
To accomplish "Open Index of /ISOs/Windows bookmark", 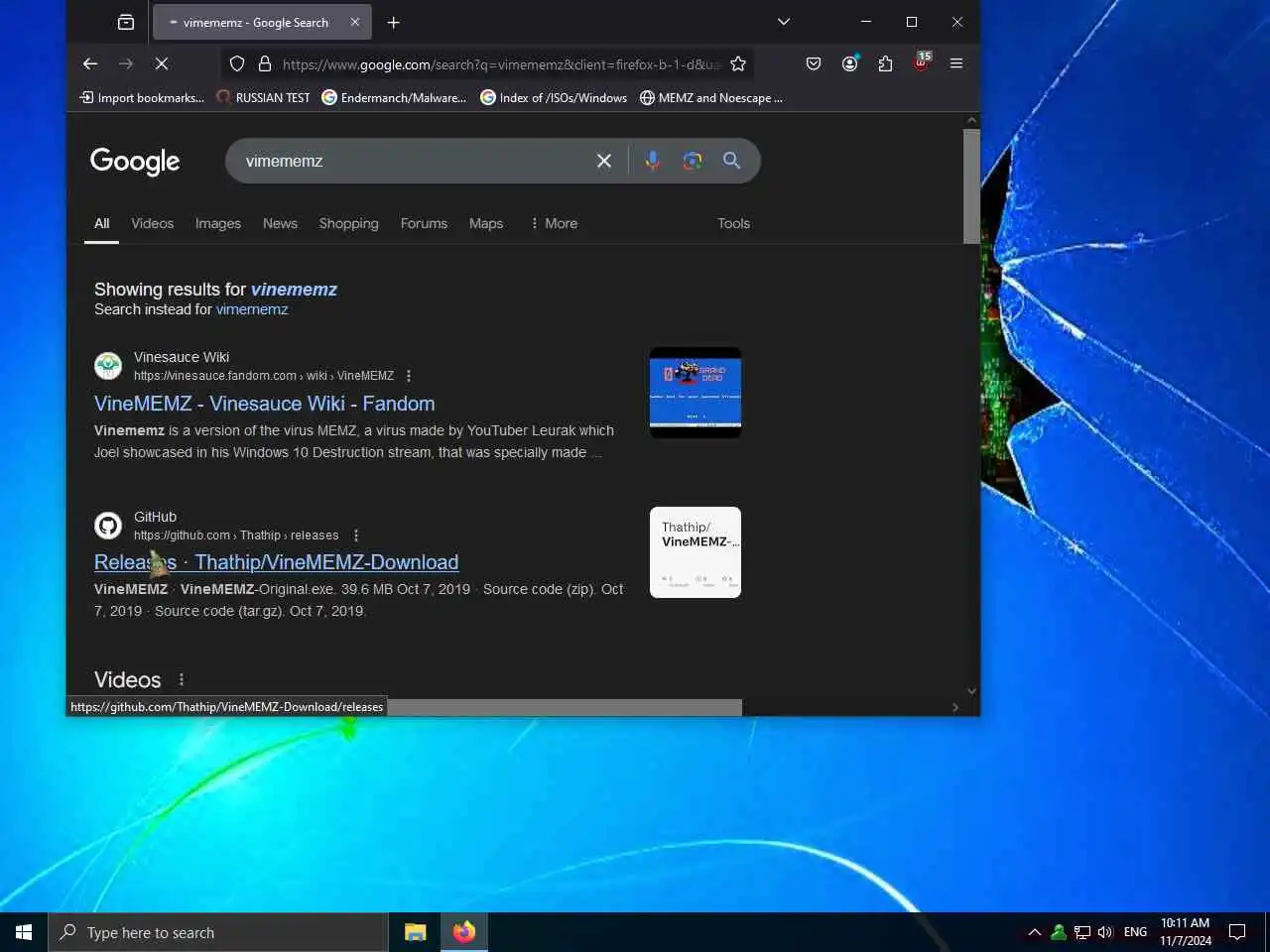I will tap(554, 97).
